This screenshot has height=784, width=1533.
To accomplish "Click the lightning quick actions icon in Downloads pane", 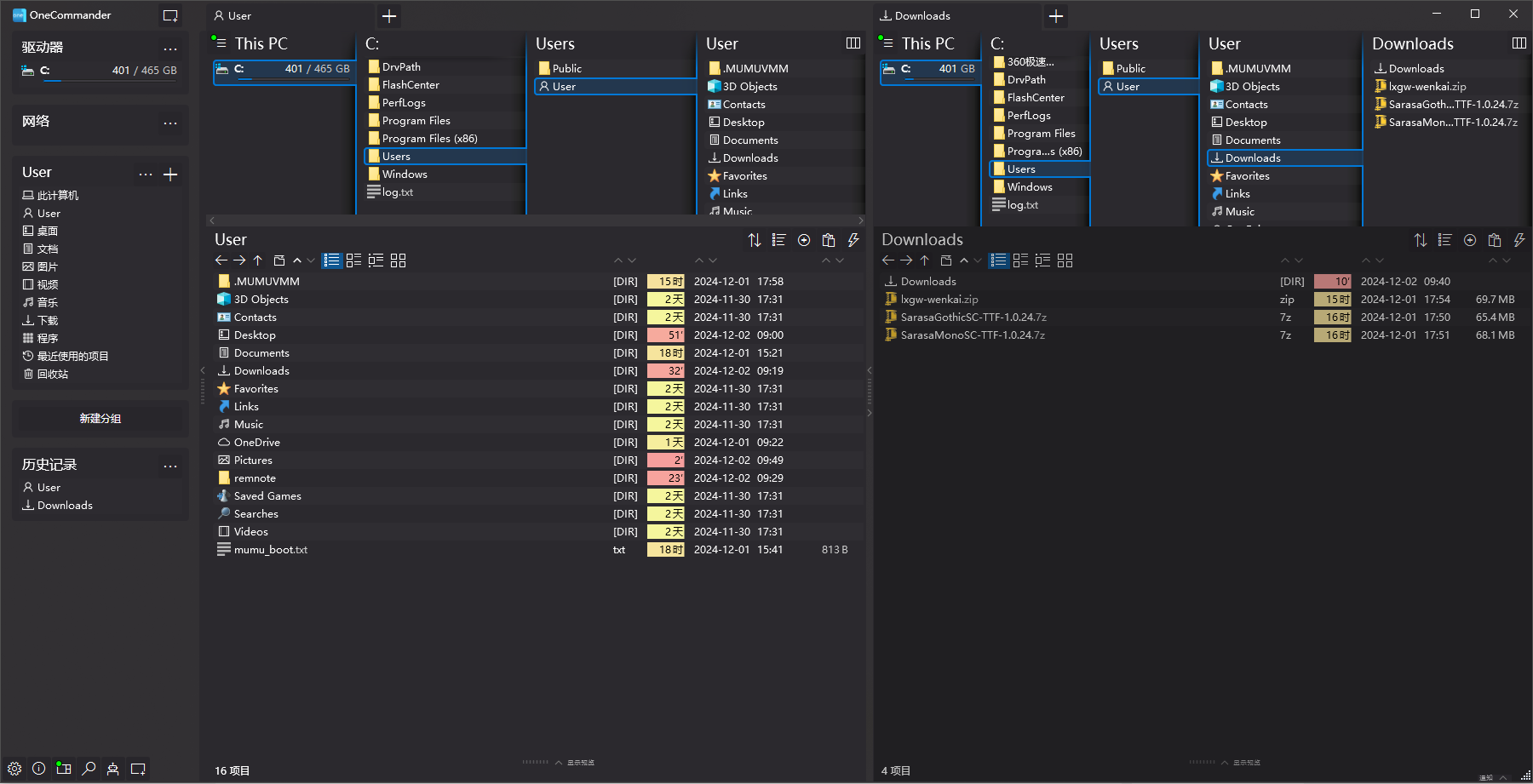I will click(1519, 240).
